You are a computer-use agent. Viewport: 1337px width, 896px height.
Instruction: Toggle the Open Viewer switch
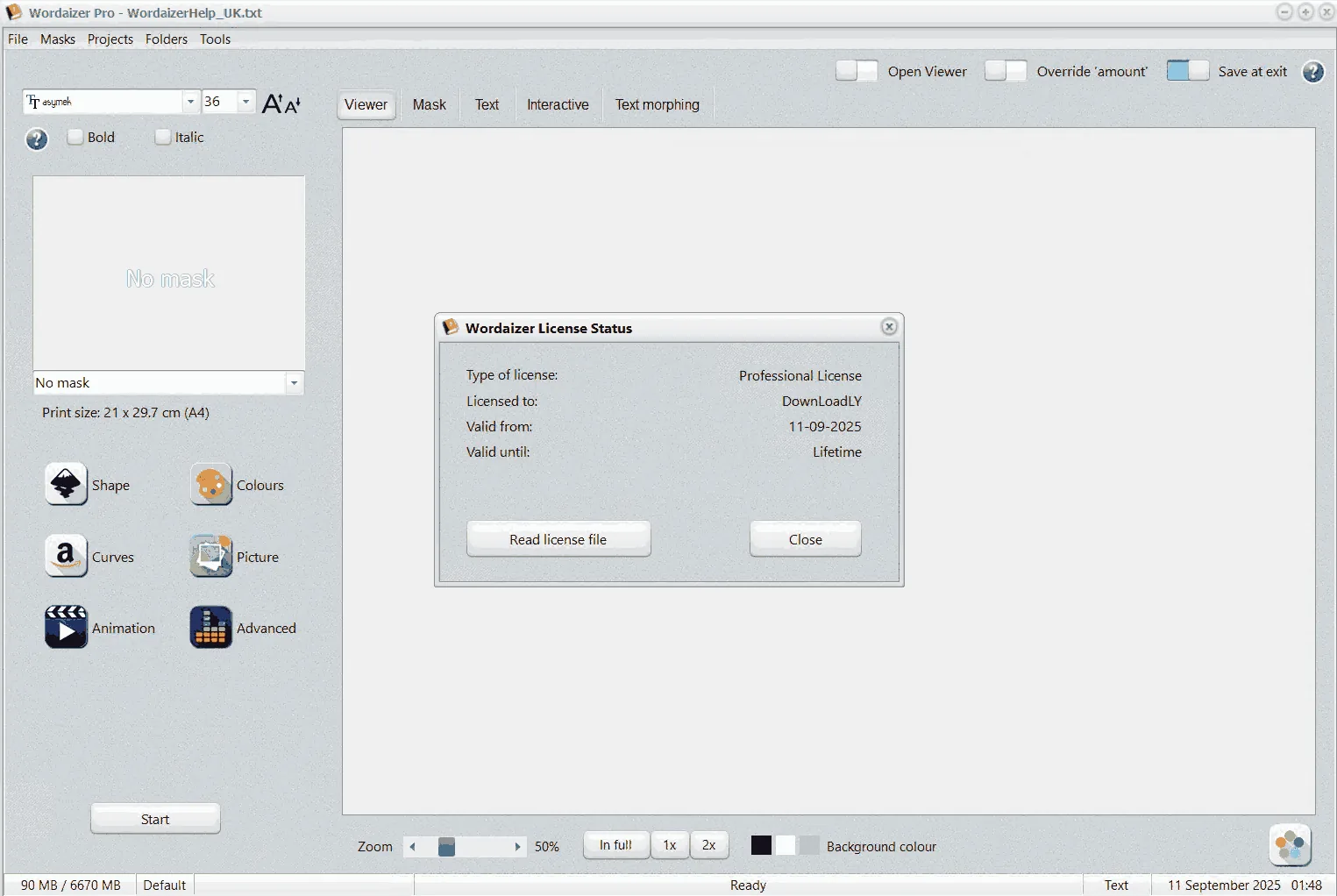(856, 71)
